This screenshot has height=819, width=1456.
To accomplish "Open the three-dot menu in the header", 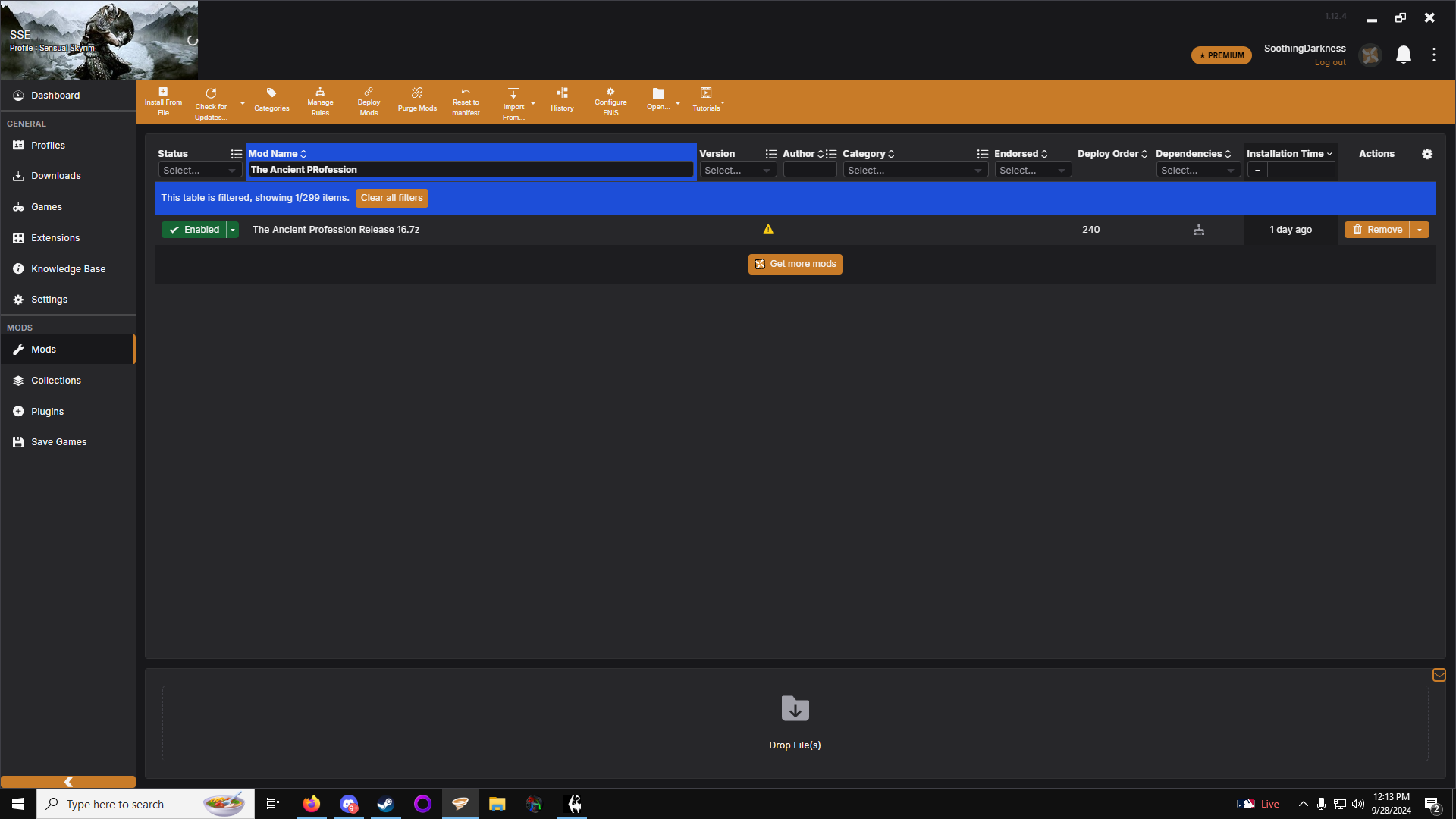I will [x=1434, y=55].
